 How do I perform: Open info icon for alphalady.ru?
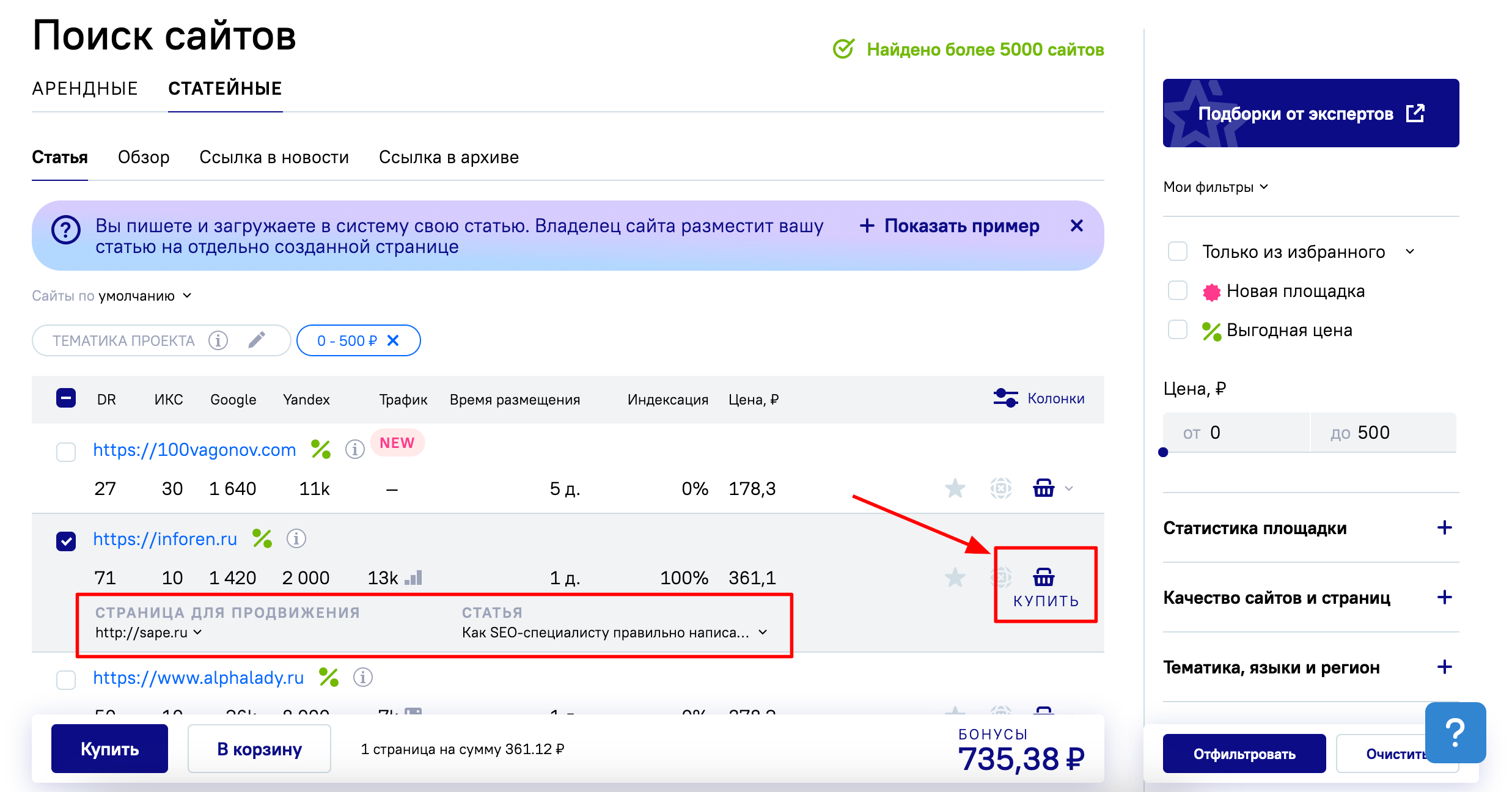(x=363, y=677)
